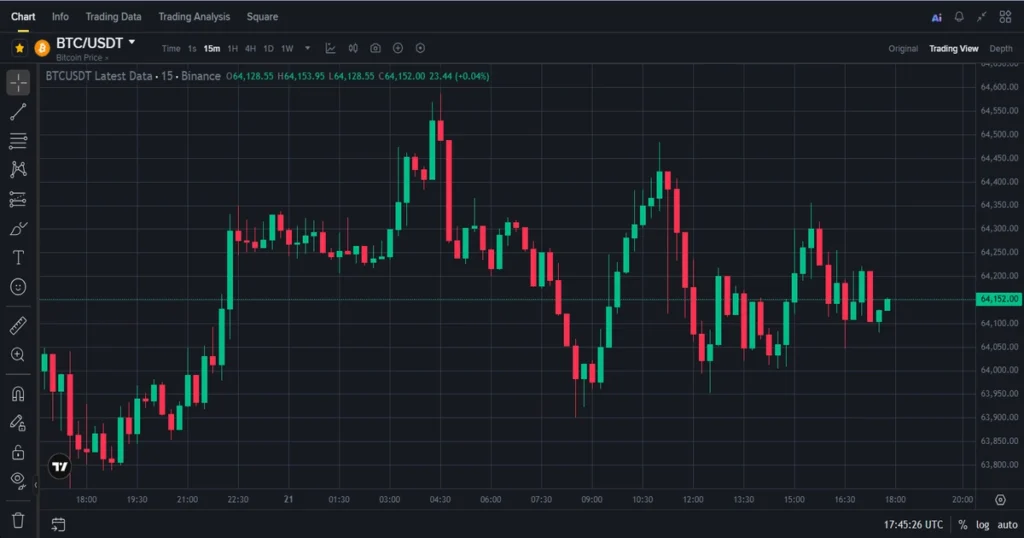Screen dimensions: 1024x538
Task: Switch to Original chart view
Action: coord(903,49)
